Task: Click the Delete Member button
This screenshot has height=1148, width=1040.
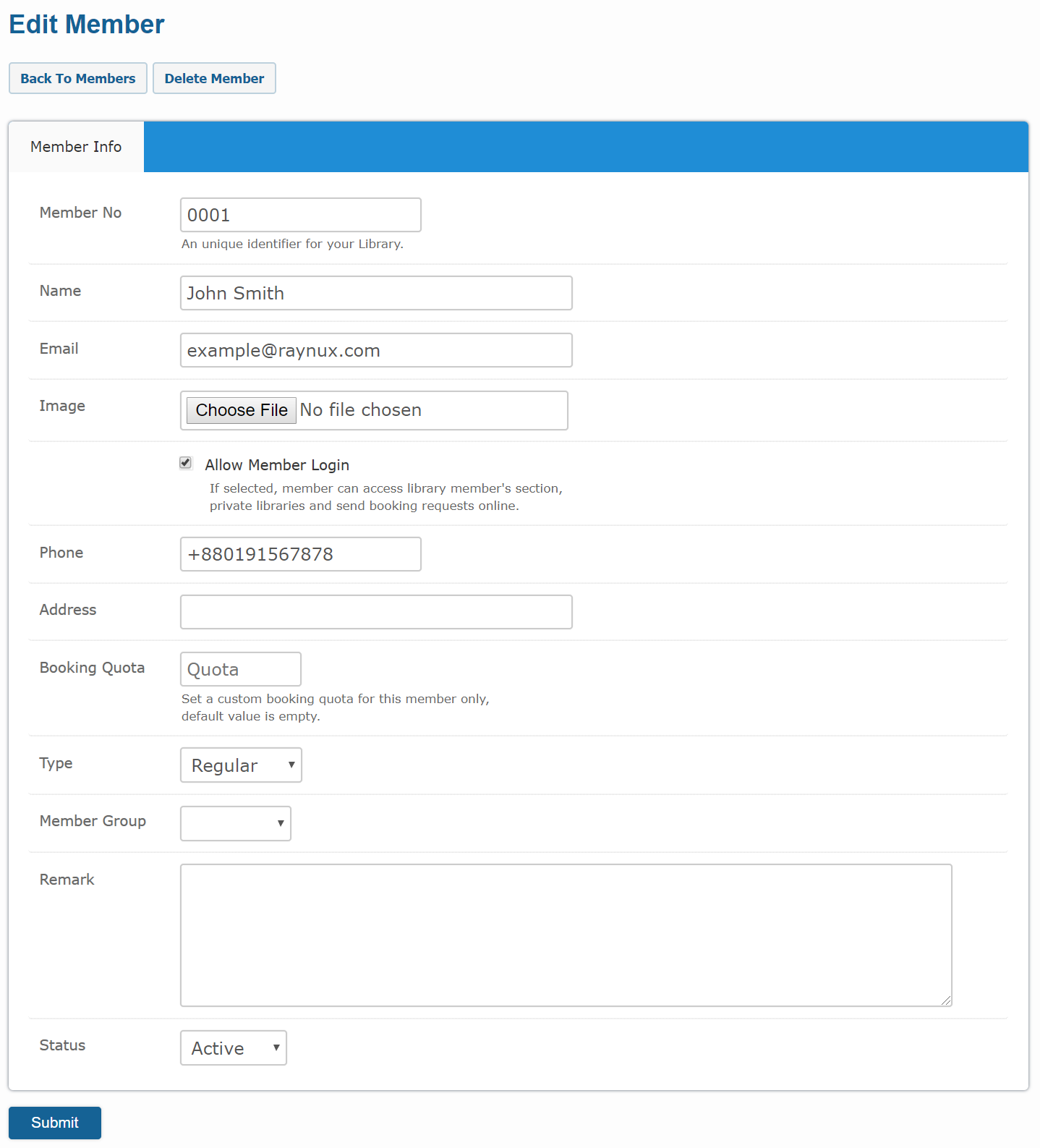Action: coord(214,78)
